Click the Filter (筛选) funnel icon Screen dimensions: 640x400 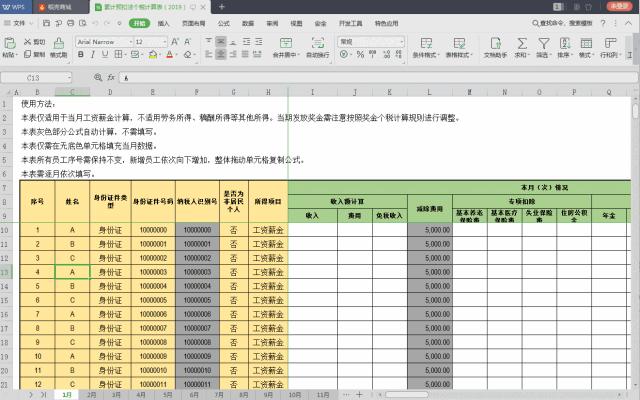(x=544, y=43)
